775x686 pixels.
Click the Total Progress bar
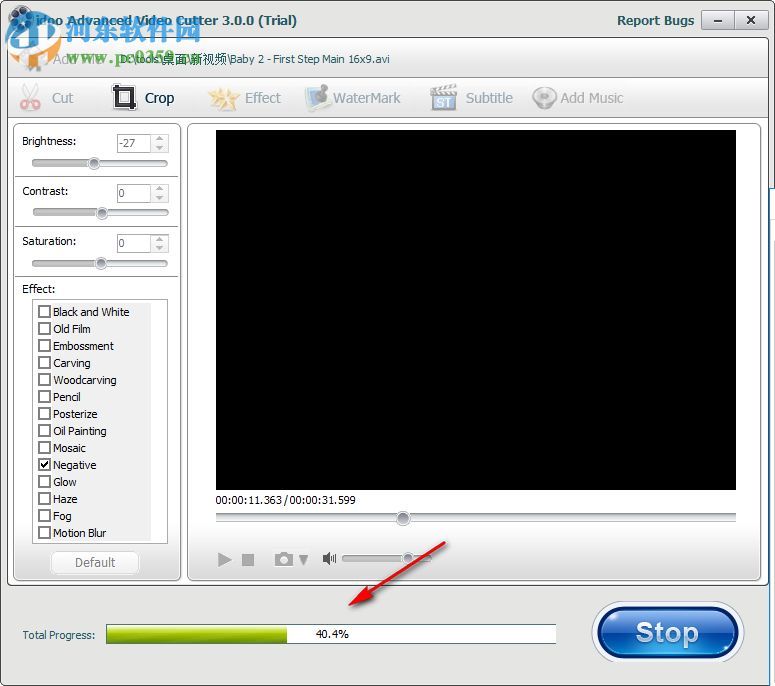tap(331, 634)
